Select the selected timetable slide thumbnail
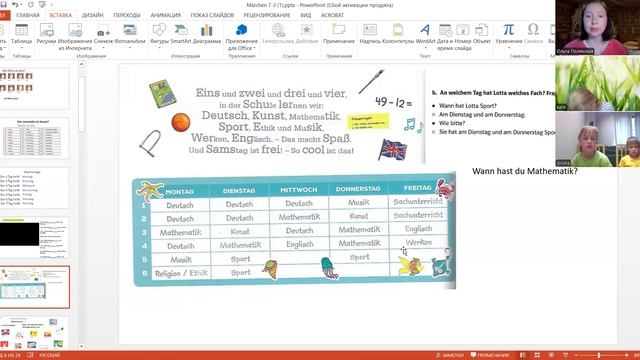Viewport: 640px width, 360px height. point(35,287)
